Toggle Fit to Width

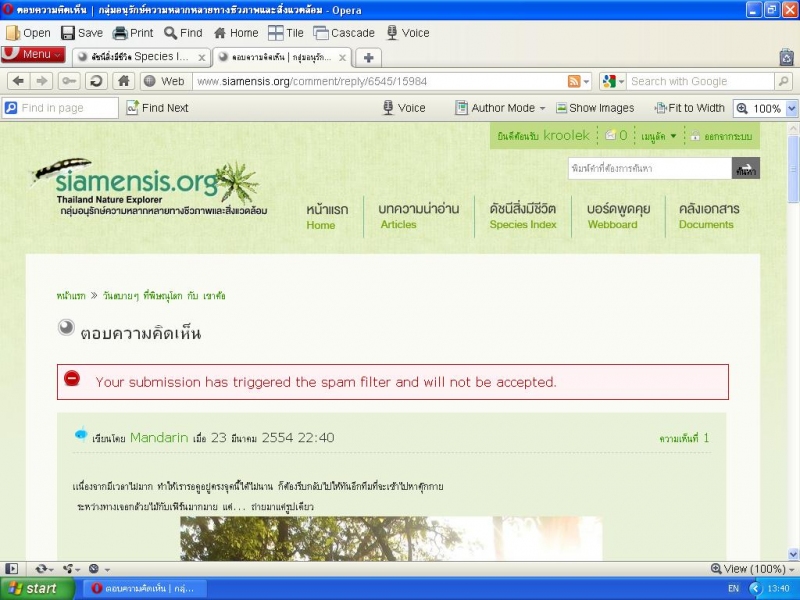pyautogui.click(x=689, y=108)
